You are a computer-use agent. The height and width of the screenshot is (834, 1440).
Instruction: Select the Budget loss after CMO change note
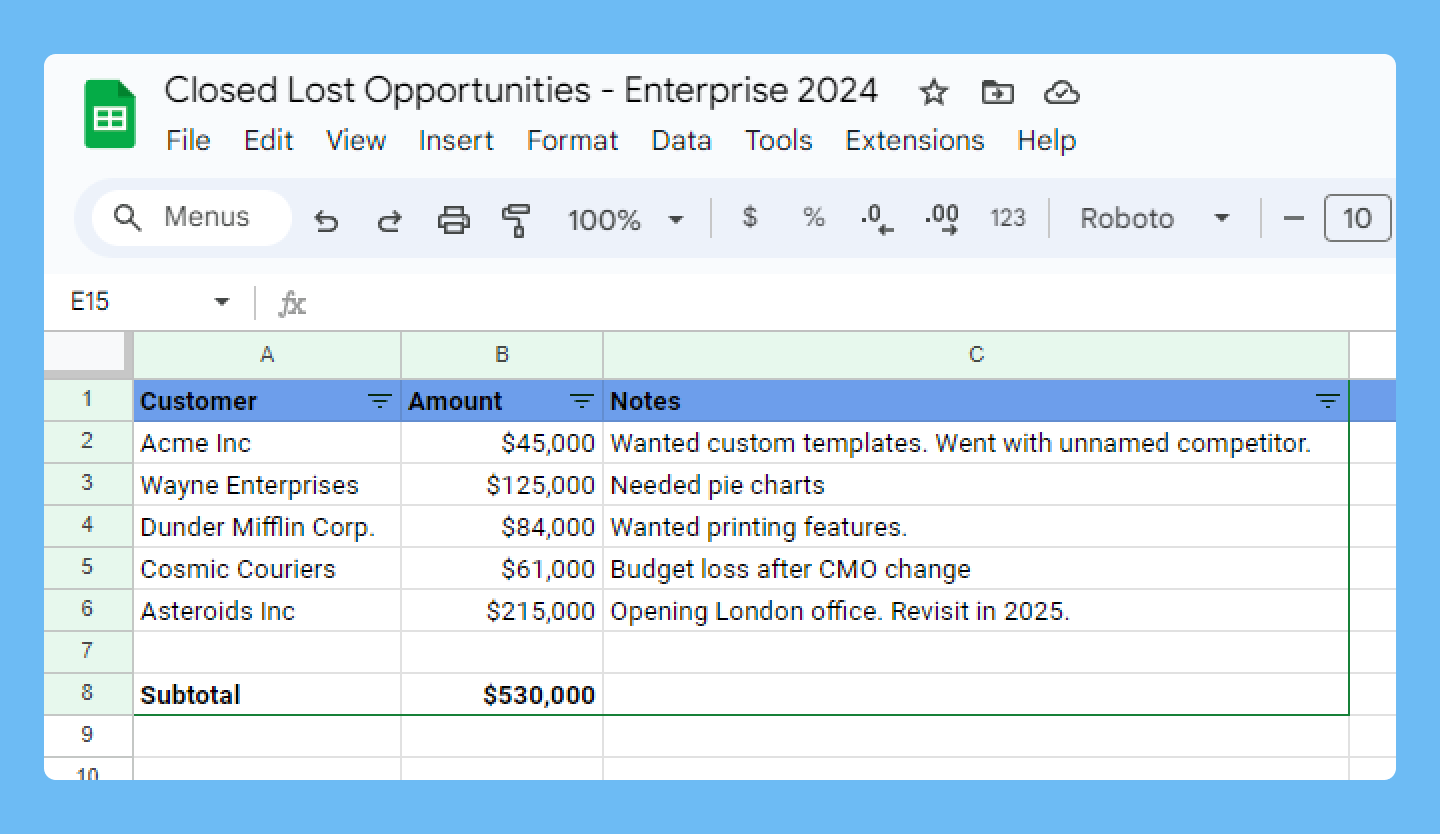976,569
